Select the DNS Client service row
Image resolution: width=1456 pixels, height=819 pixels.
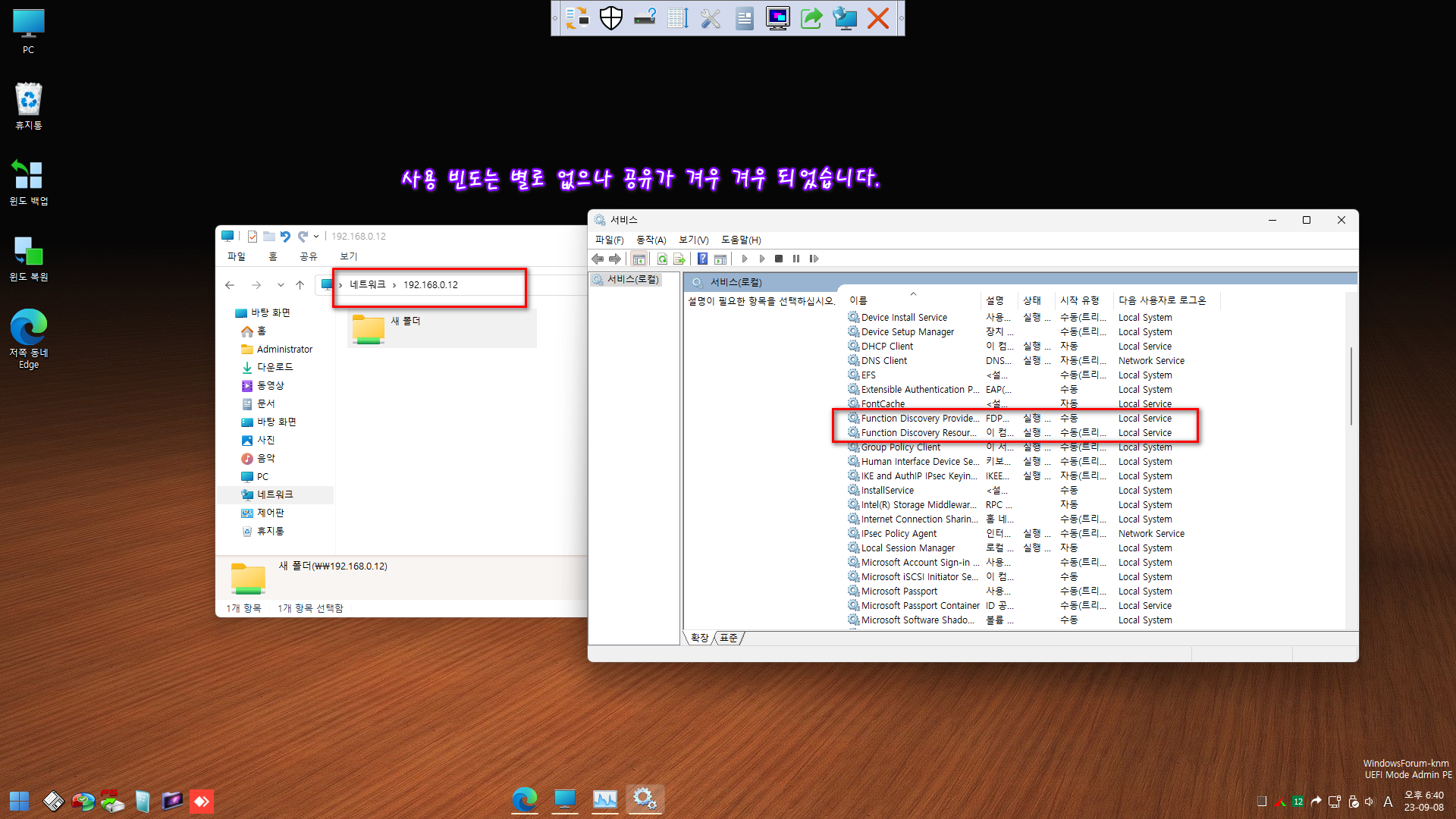tap(1033, 361)
